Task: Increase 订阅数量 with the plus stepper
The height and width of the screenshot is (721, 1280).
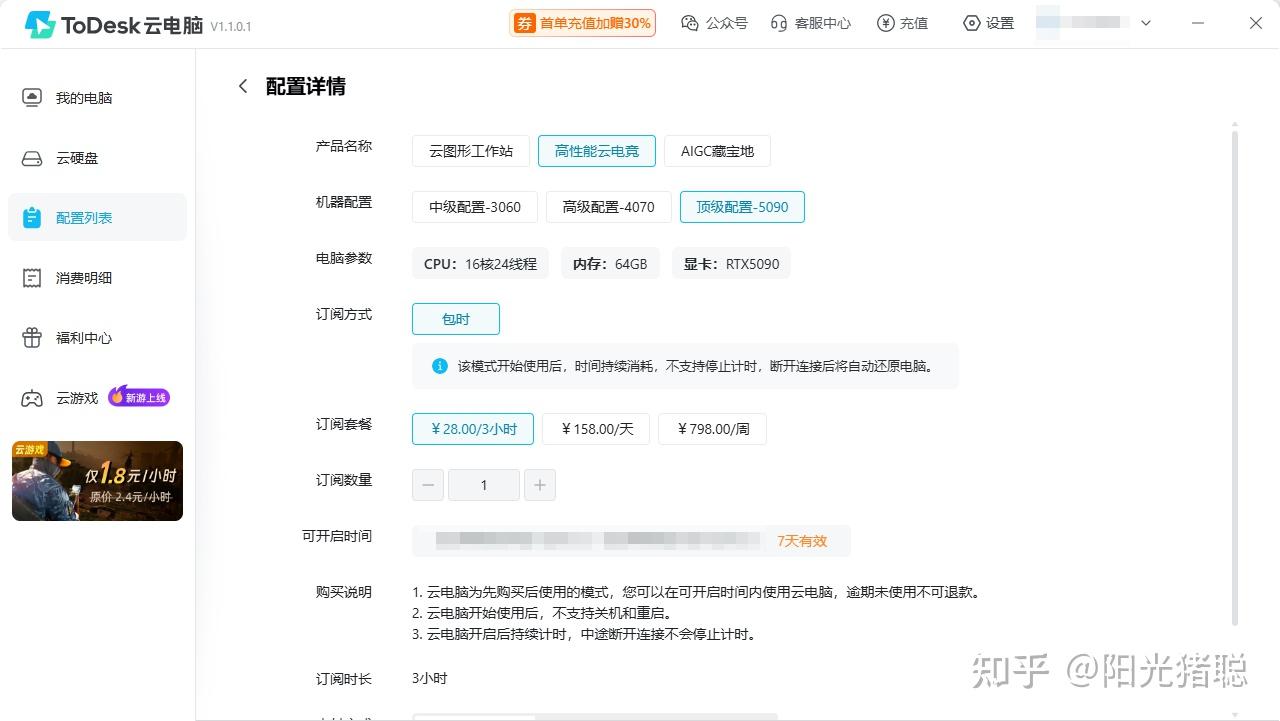Action: coord(540,484)
